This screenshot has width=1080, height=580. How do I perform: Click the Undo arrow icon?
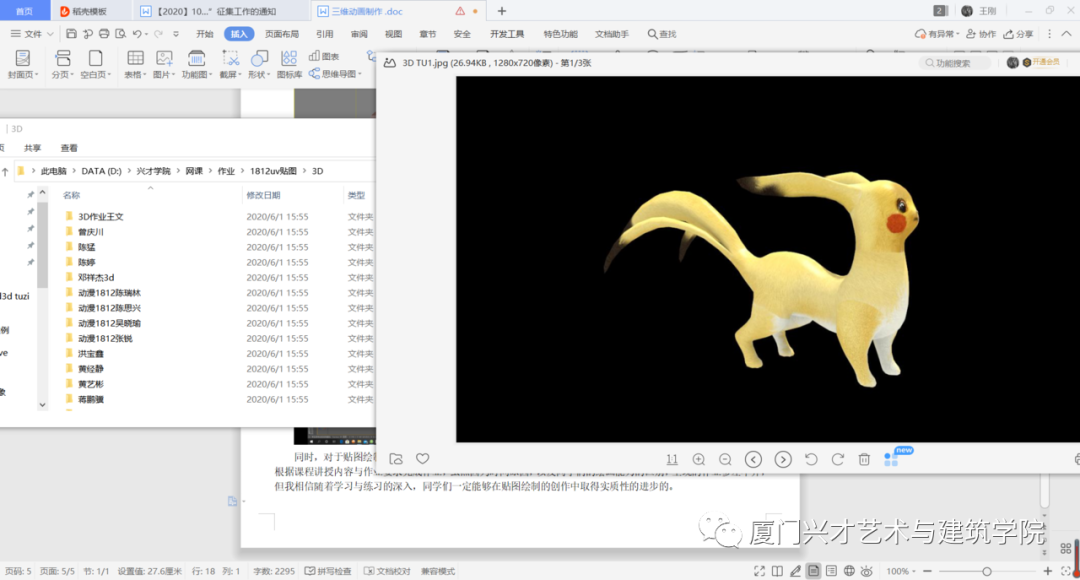pos(137,34)
